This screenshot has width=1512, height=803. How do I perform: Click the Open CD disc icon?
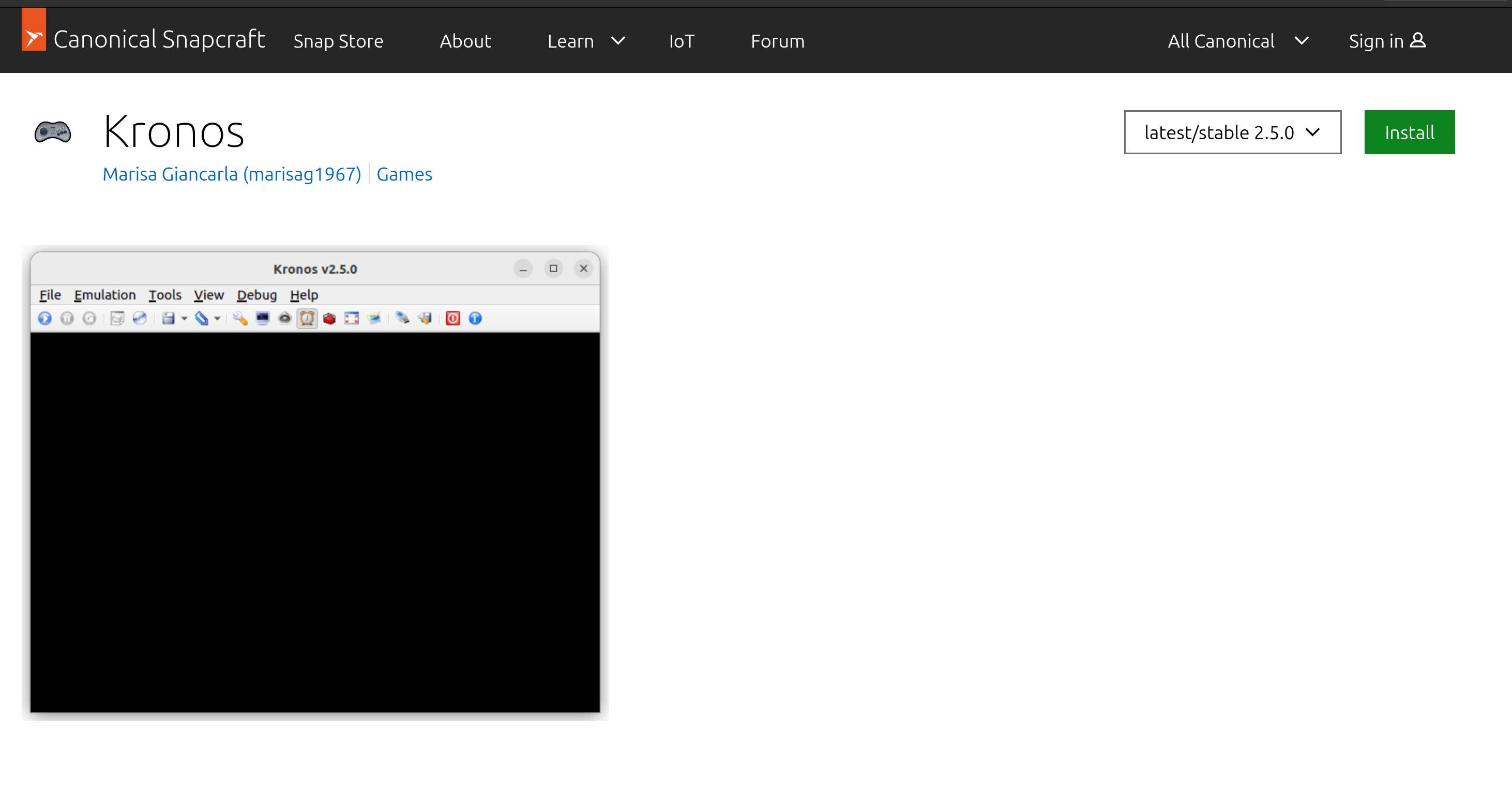click(140, 318)
